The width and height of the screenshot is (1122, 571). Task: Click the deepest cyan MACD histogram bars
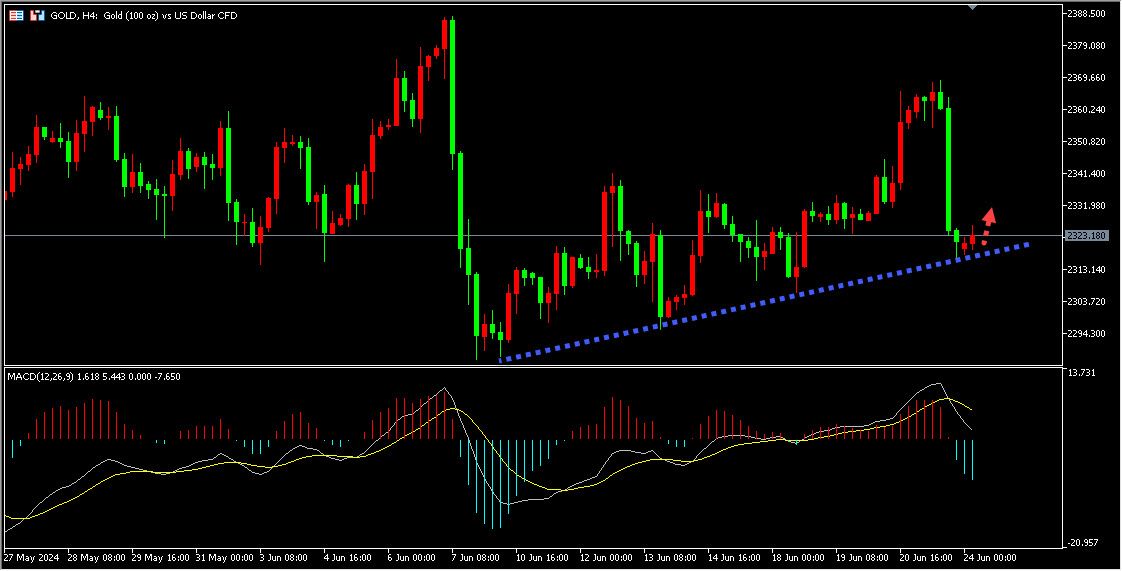tap(489, 480)
